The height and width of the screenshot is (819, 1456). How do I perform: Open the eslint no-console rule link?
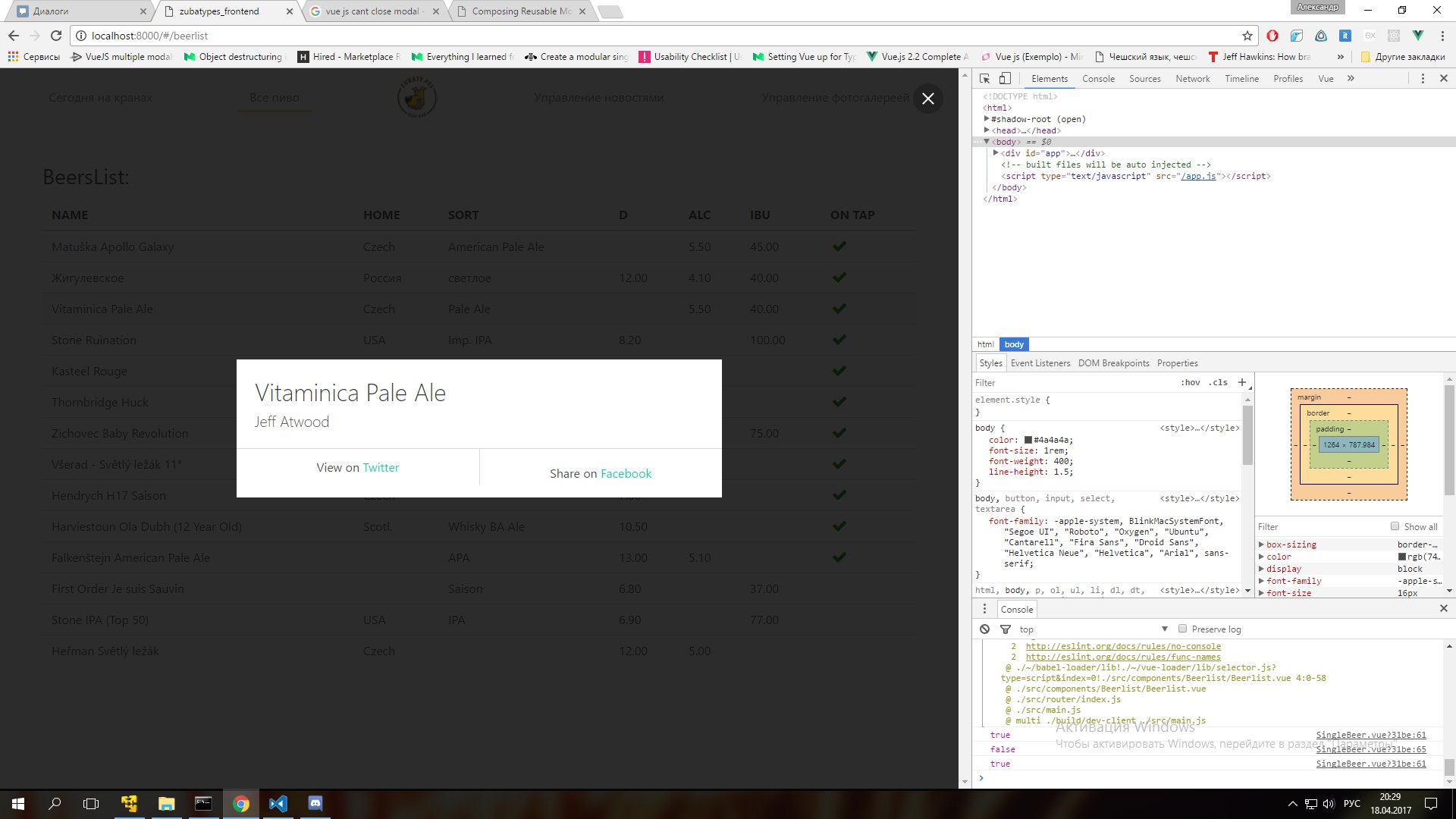(1123, 647)
